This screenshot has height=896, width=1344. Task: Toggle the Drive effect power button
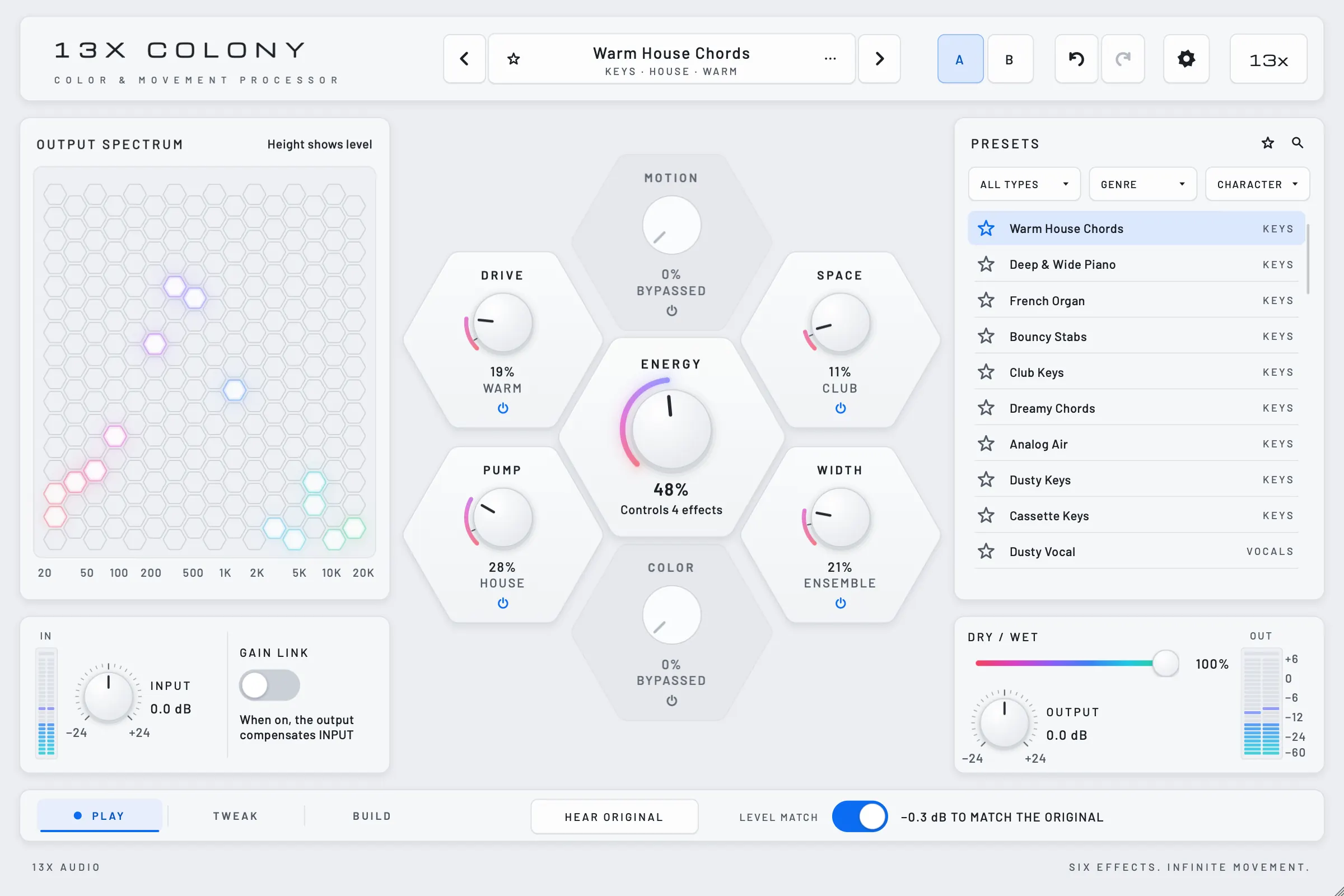[x=503, y=408]
